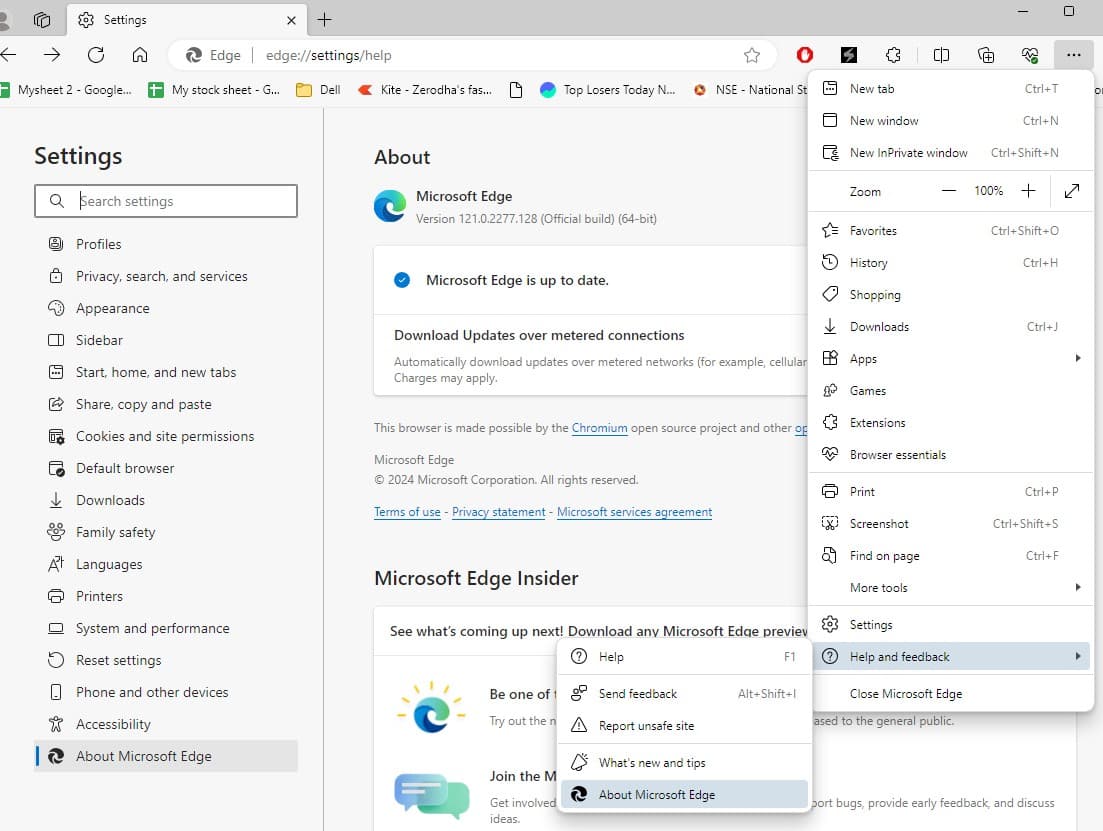The height and width of the screenshot is (831, 1103).
Task: Open the Dell bookmarks folder
Action: [319, 89]
